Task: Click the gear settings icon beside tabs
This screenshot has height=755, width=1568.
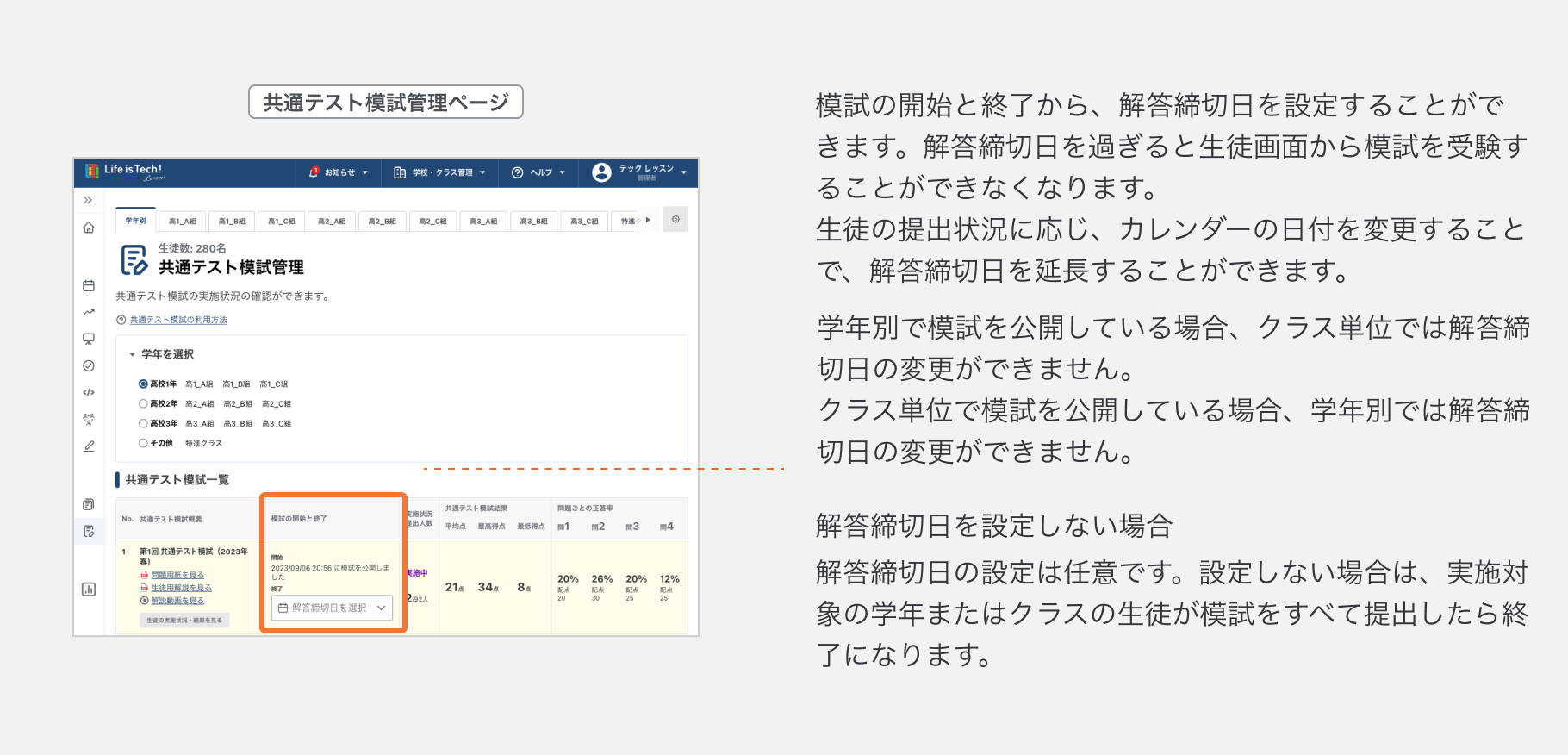Action: 675,220
